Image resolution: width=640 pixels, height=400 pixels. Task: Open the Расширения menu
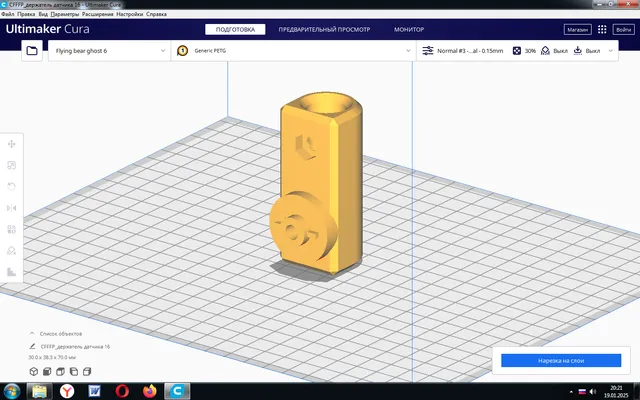click(x=98, y=14)
